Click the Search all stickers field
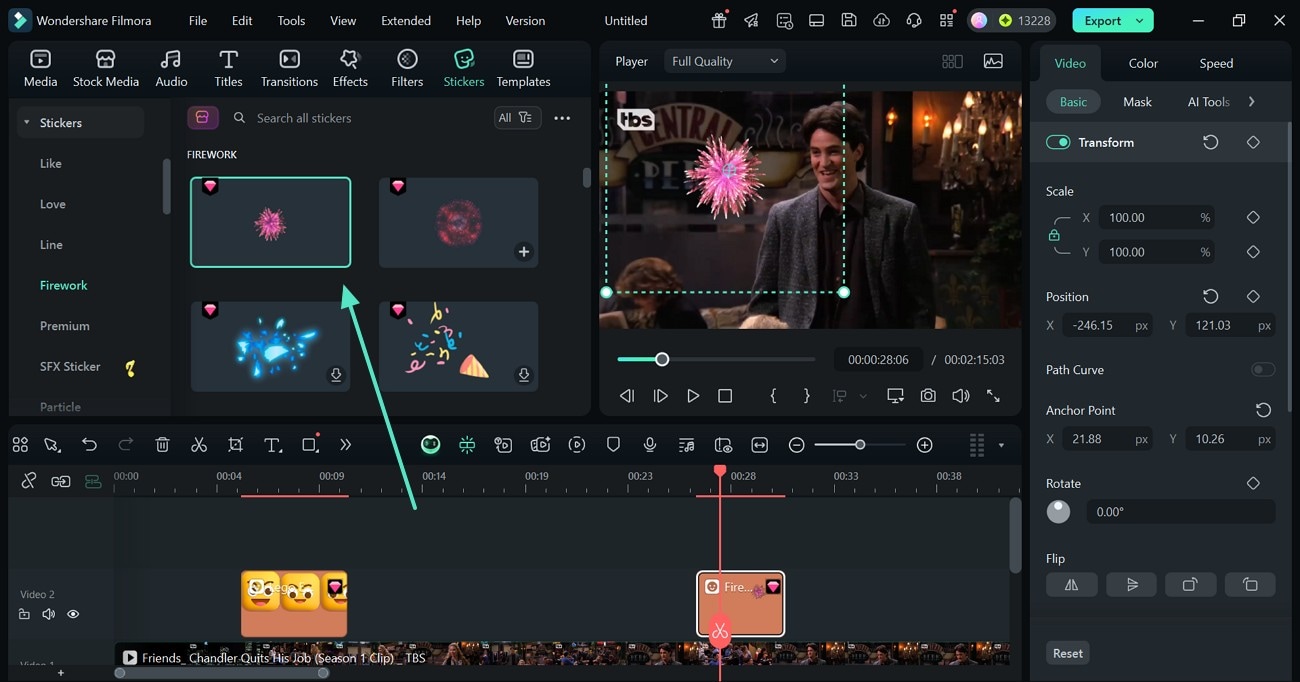Viewport: 1300px width, 682px height. pos(360,118)
